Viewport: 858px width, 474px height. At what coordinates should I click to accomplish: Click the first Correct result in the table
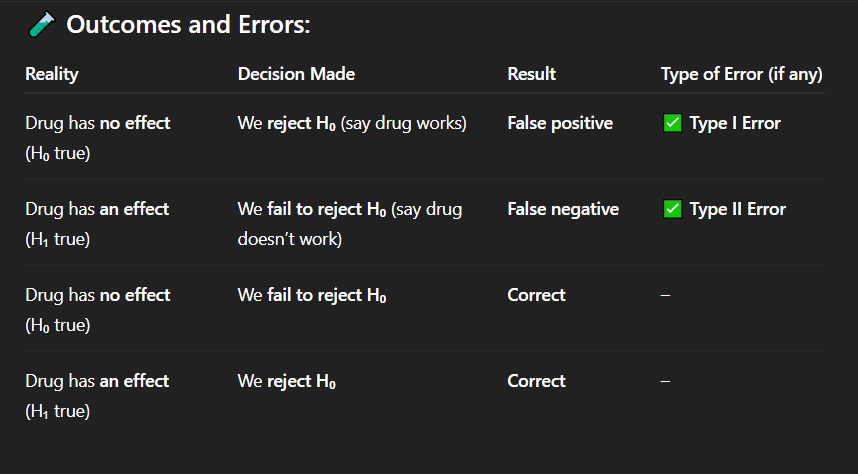[536, 295]
